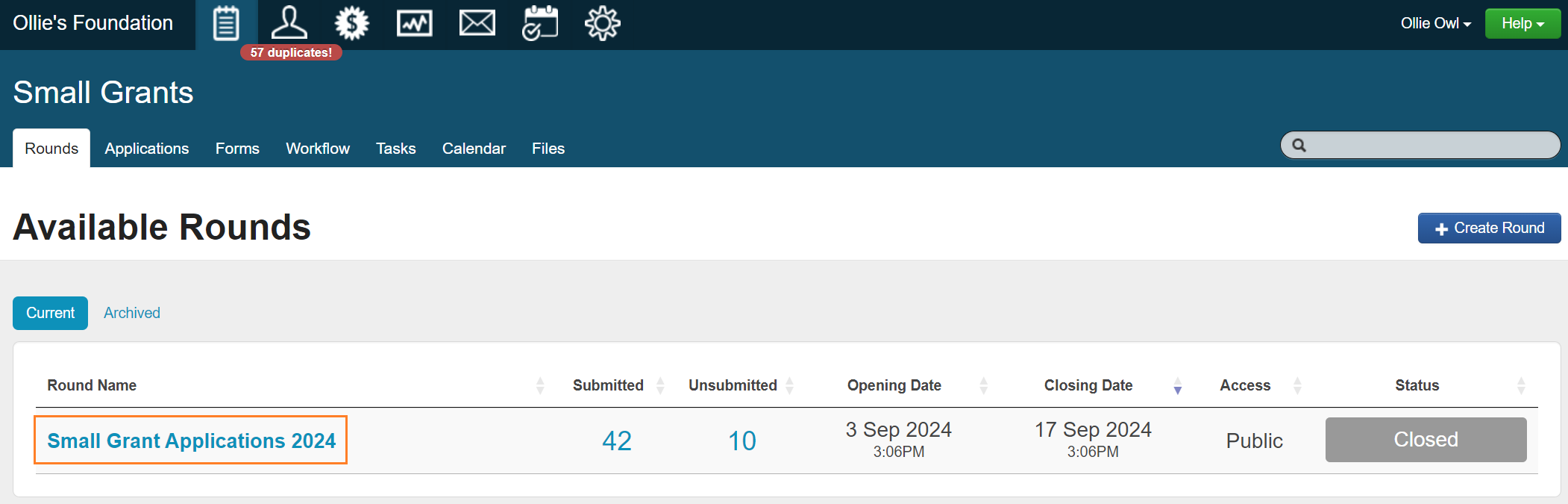Viewport: 1568px width, 504px height.
Task: Sort the table by Round Name
Action: pos(92,385)
